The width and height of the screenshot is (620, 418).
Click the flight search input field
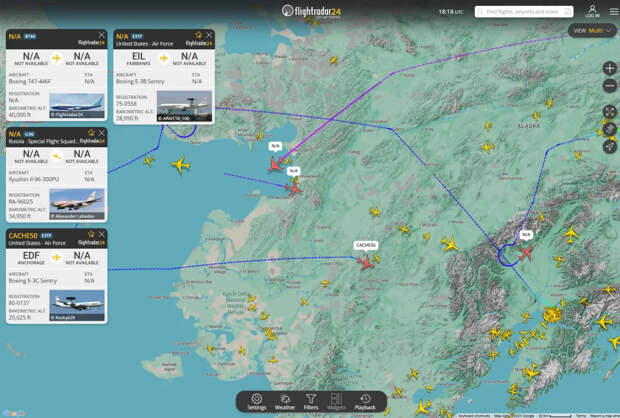(x=520, y=11)
